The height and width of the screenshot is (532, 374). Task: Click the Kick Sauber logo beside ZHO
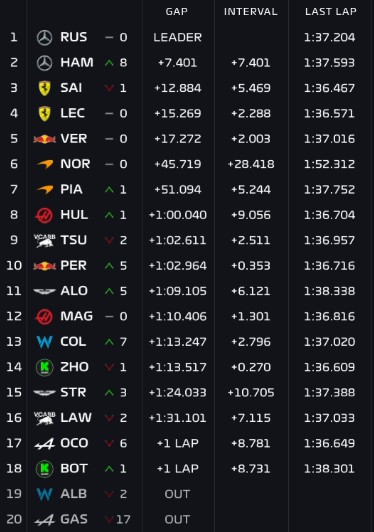[44, 367]
